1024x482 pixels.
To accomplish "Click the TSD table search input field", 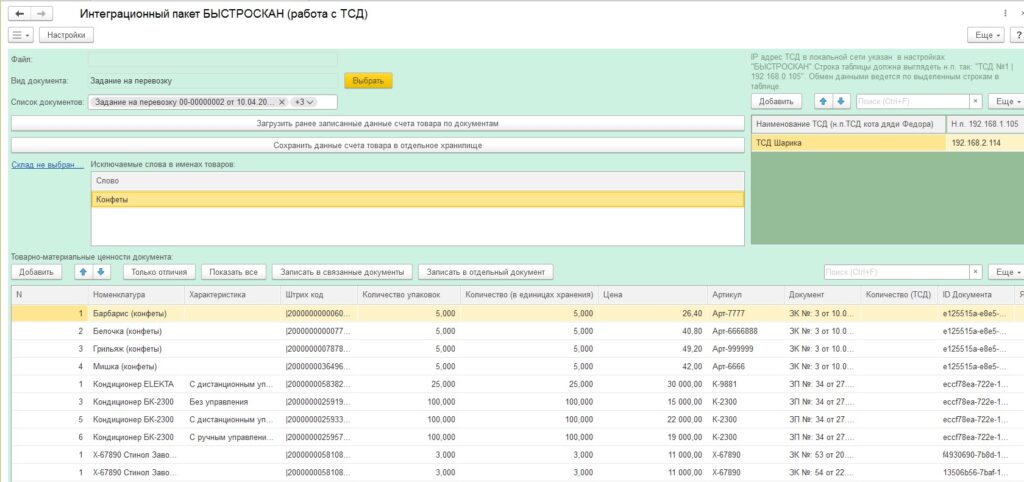I will [912, 101].
